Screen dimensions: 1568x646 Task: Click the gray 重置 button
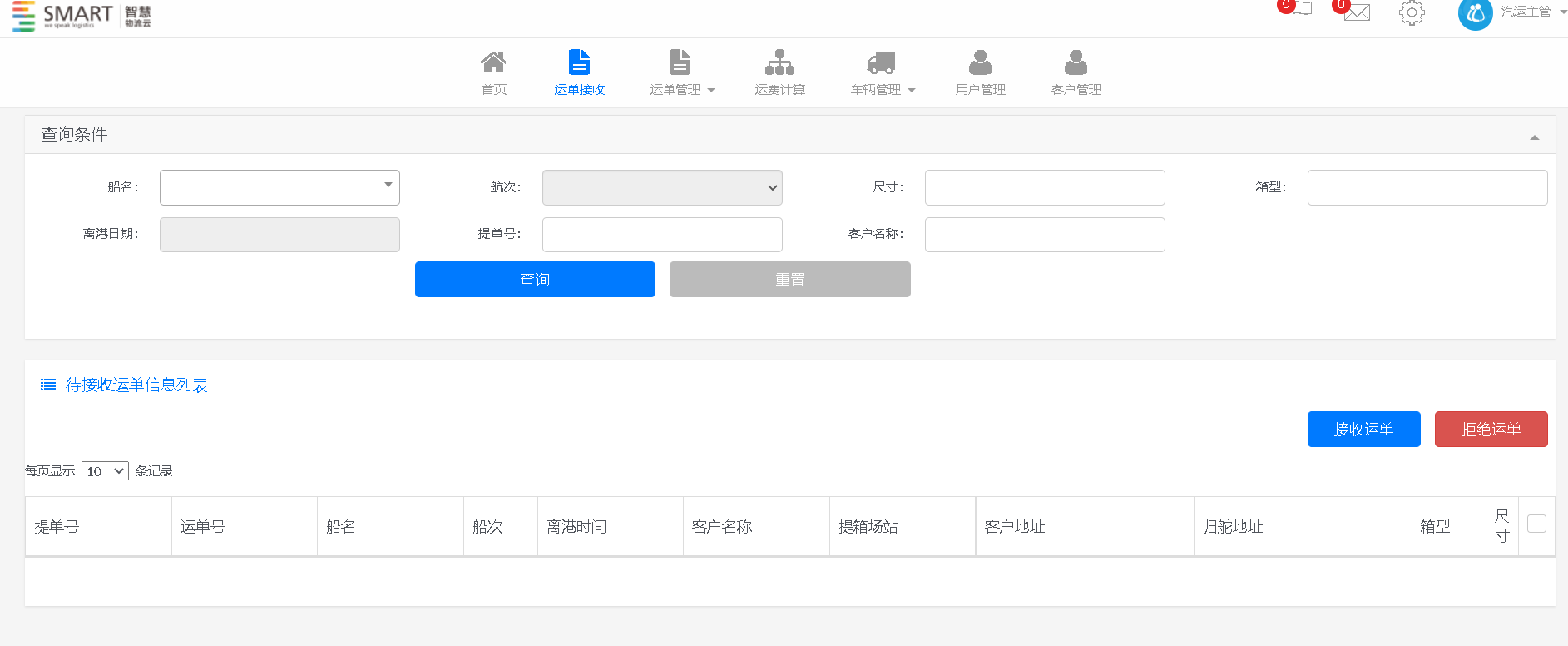(x=790, y=280)
